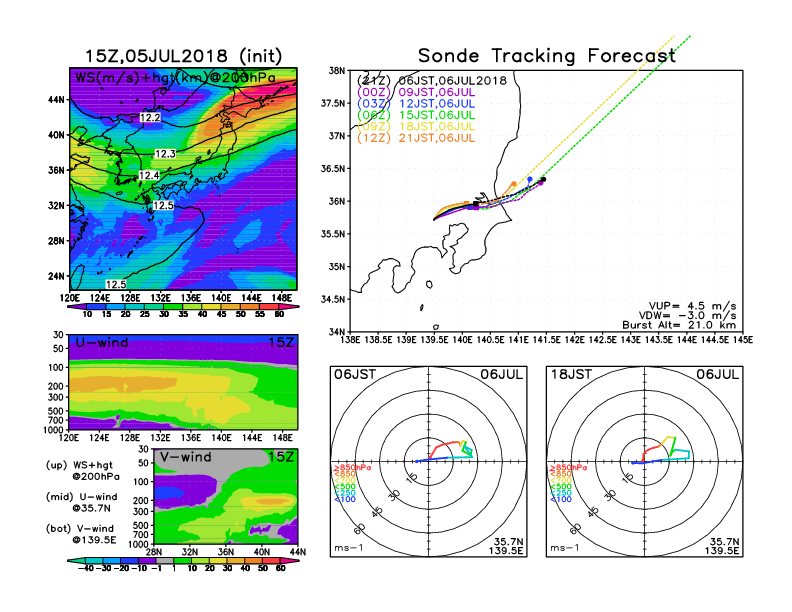Click the '(up) WS+hgt @200hPa' caption
792x612 pixels.
coord(83,470)
